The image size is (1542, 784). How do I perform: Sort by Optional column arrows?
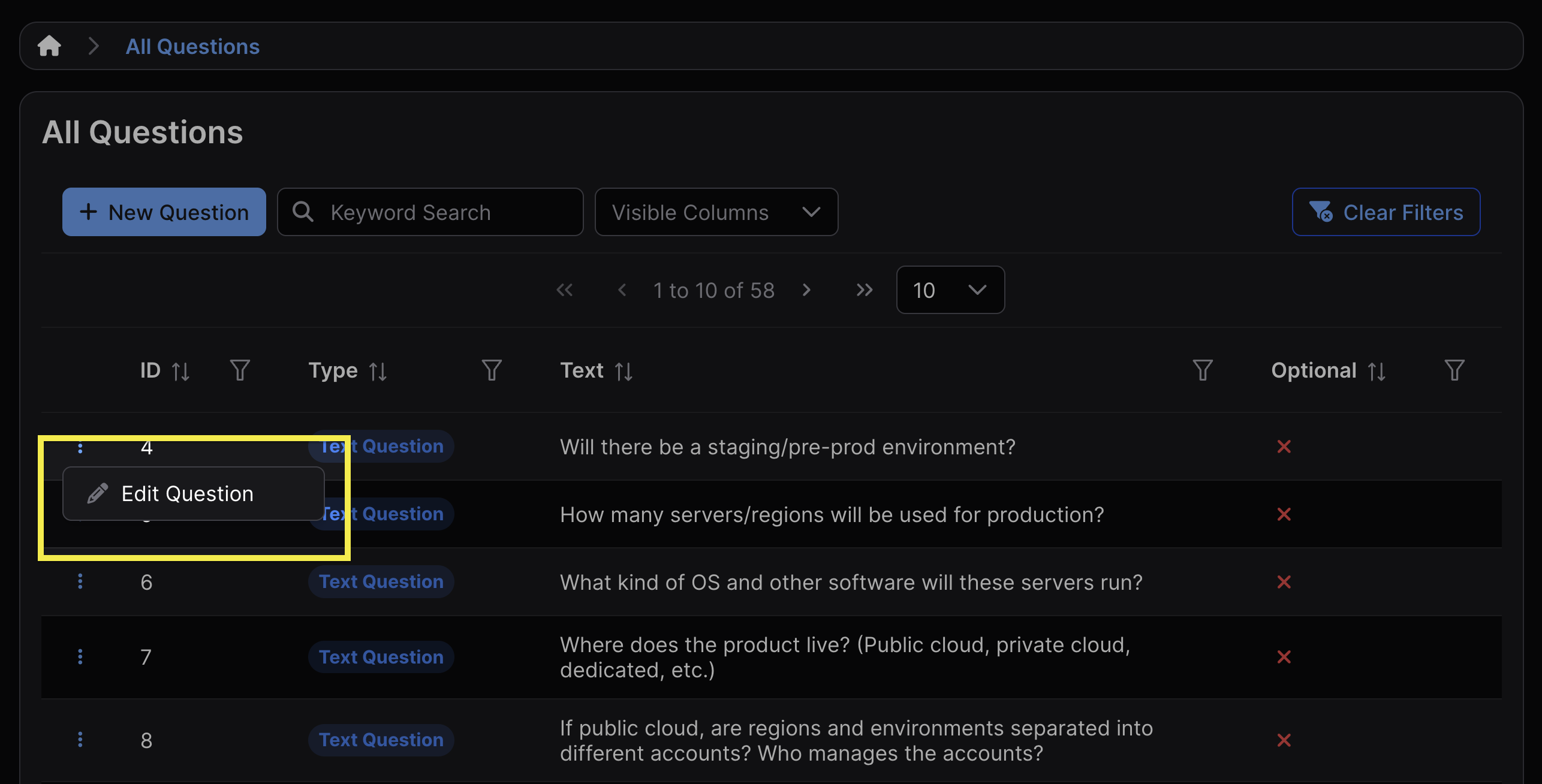1377,372
